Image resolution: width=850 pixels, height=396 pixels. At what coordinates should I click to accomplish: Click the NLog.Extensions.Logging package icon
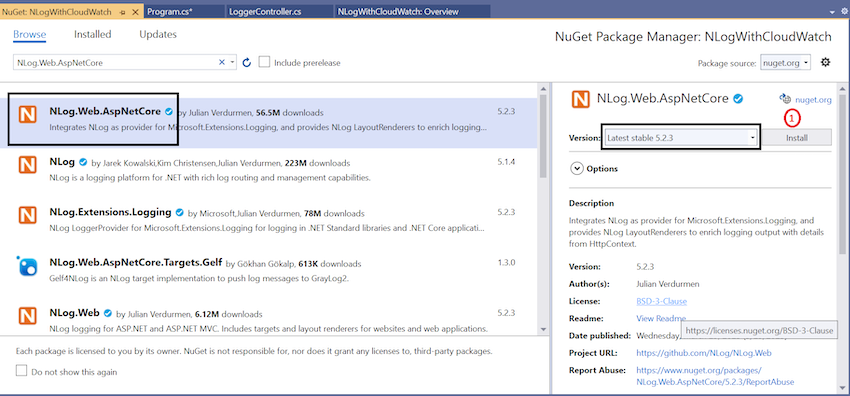pyautogui.click(x=27, y=215)
